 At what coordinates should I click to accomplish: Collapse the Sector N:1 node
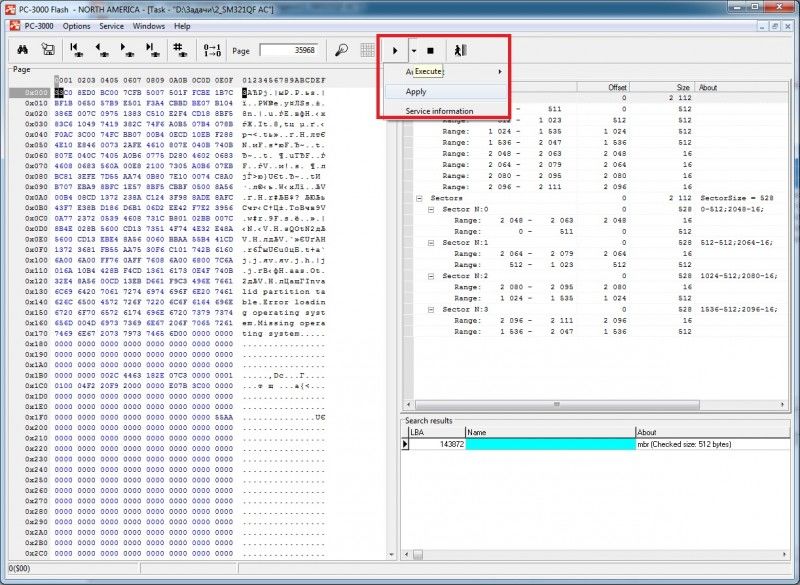click(431, 243)
